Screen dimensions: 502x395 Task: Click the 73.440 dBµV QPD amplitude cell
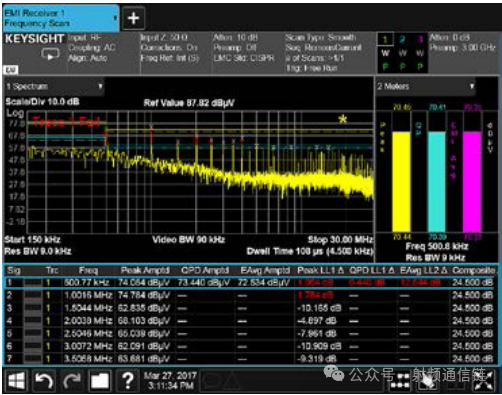(204, 283)
